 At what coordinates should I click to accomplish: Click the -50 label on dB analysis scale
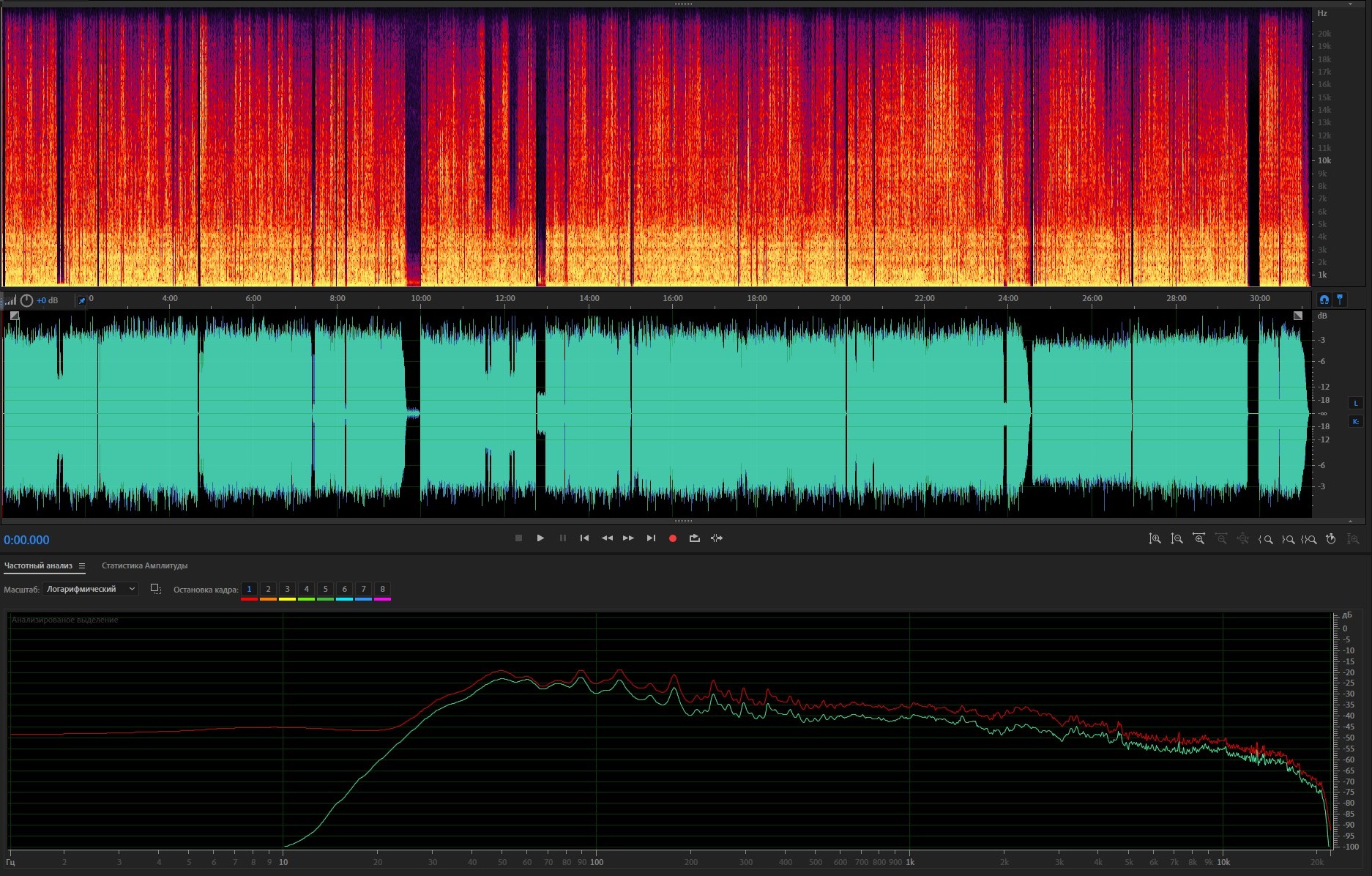(1349, 738)
